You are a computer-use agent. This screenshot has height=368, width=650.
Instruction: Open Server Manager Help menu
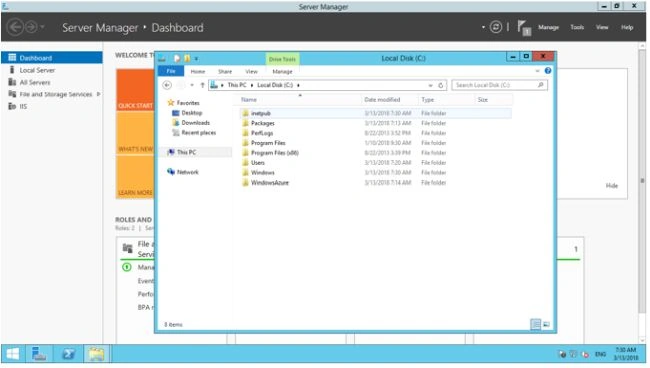click(627, 27)
